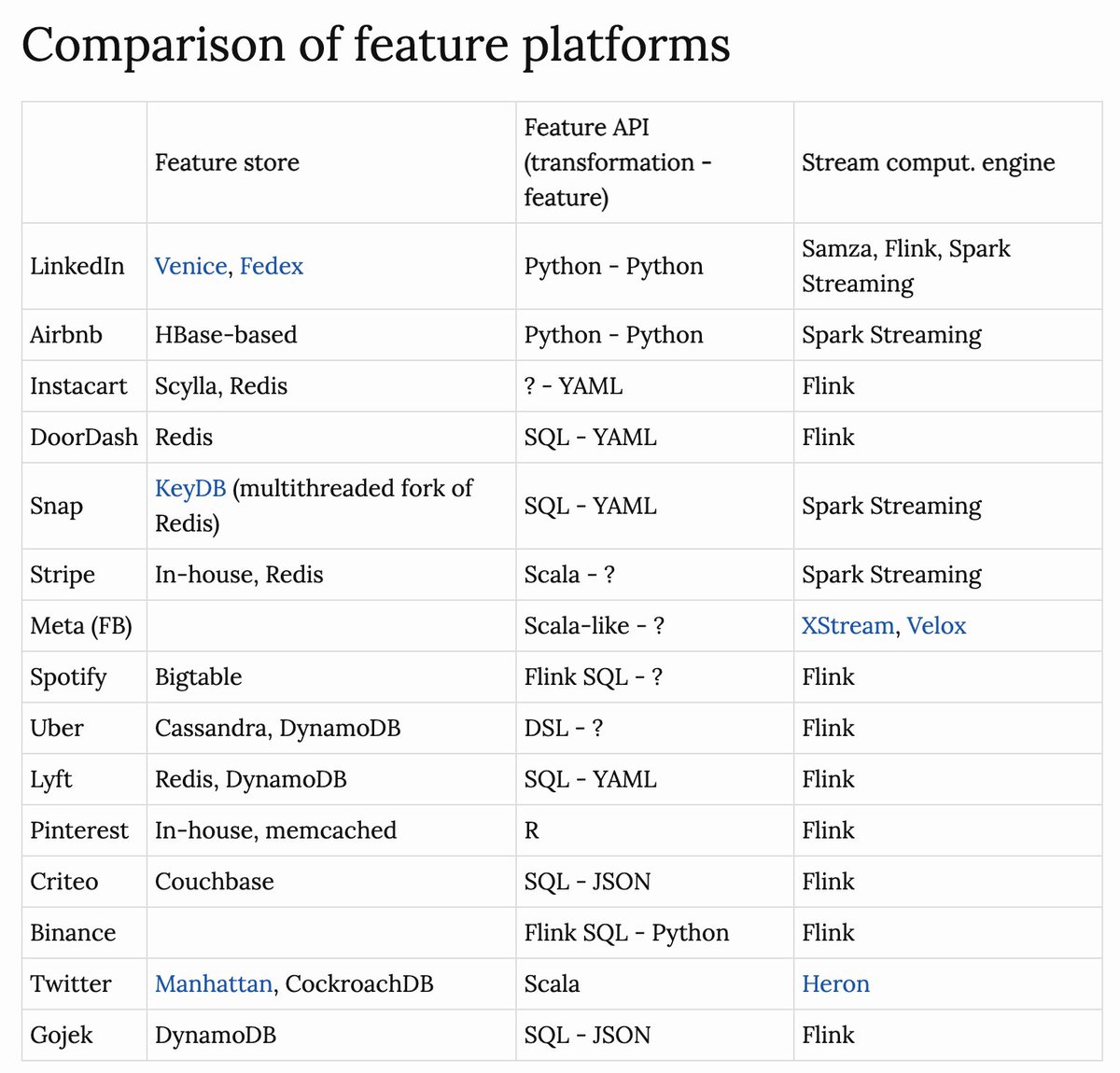1120x1073 pixels.
Task: Open the Velox link
Action: [936, 625]
